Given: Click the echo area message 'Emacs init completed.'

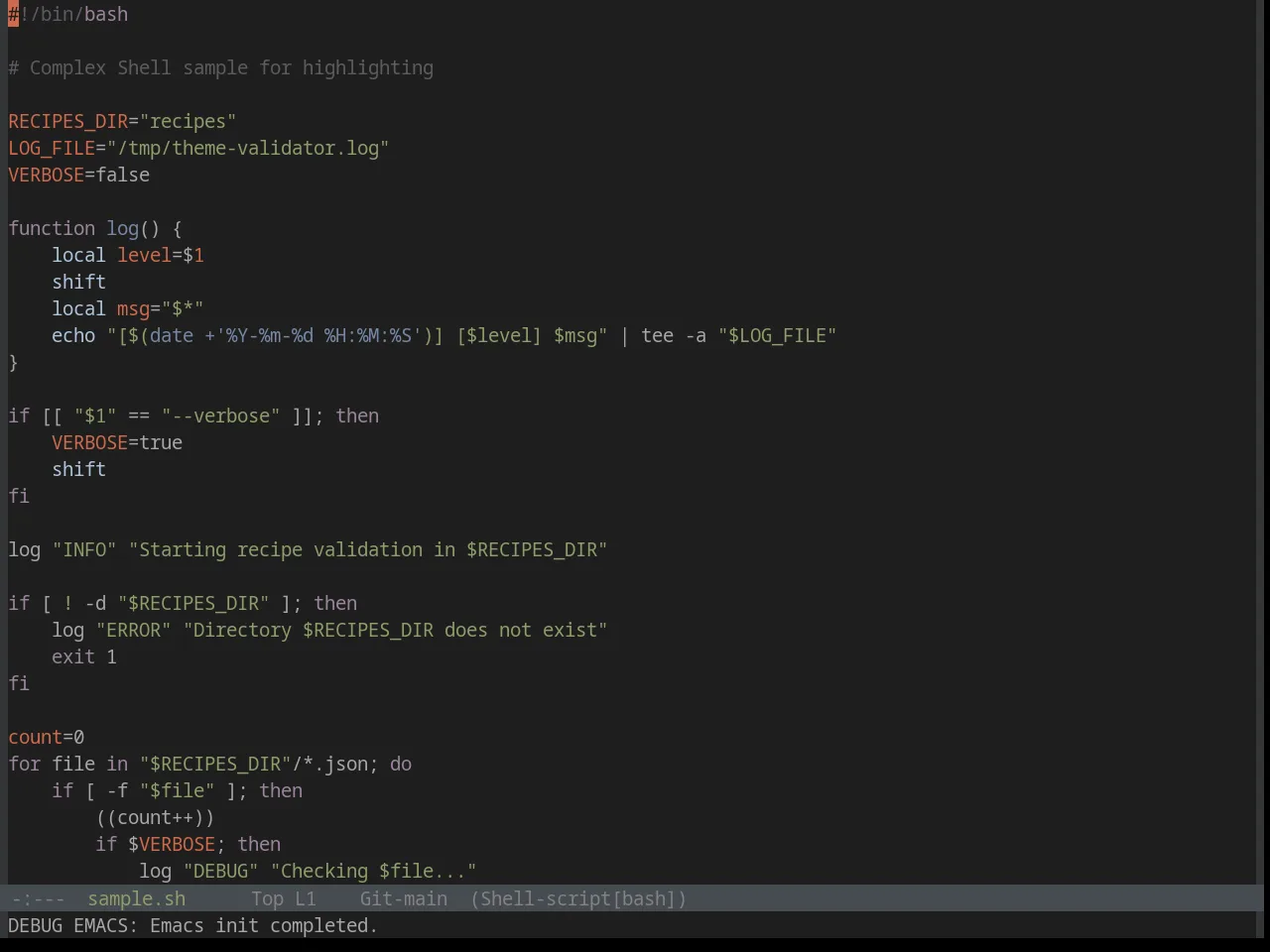Looking at the screenshot, I should click(264, 925).
